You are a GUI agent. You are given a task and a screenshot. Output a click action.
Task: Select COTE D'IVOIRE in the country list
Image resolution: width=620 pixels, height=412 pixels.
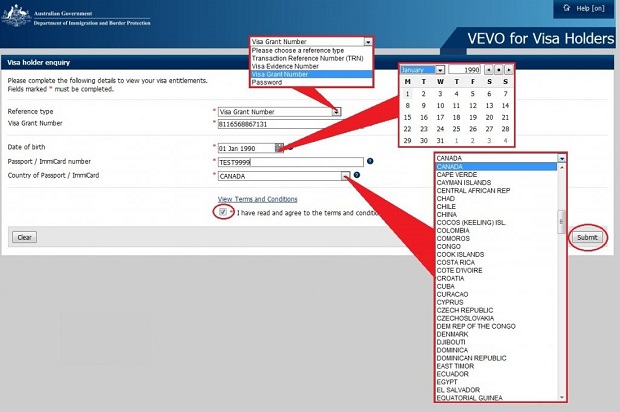497,270
